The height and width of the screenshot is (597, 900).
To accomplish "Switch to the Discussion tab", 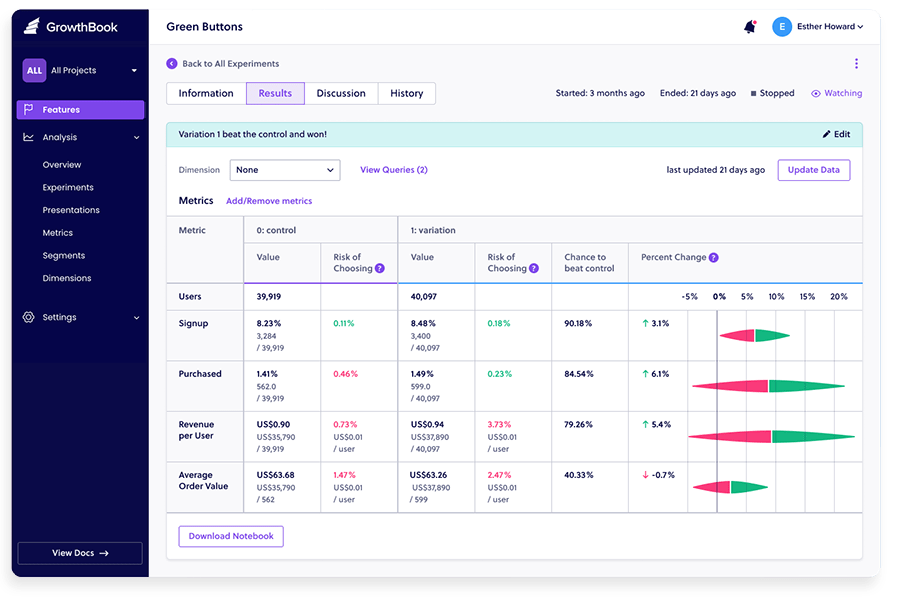I will (341, 92).
